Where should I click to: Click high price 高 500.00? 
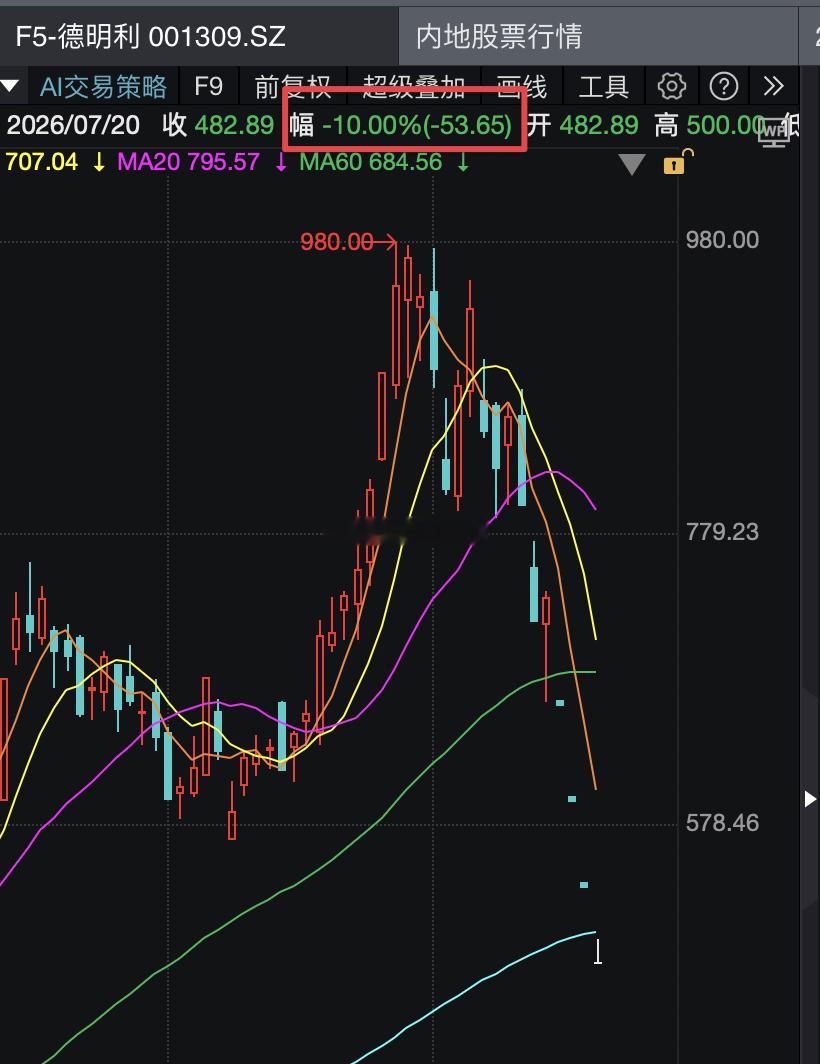tap(709, 125)
